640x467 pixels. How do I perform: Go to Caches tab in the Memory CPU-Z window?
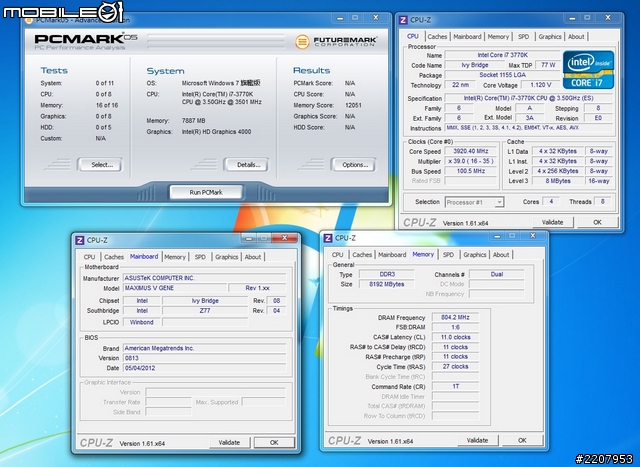coord(362,255)
